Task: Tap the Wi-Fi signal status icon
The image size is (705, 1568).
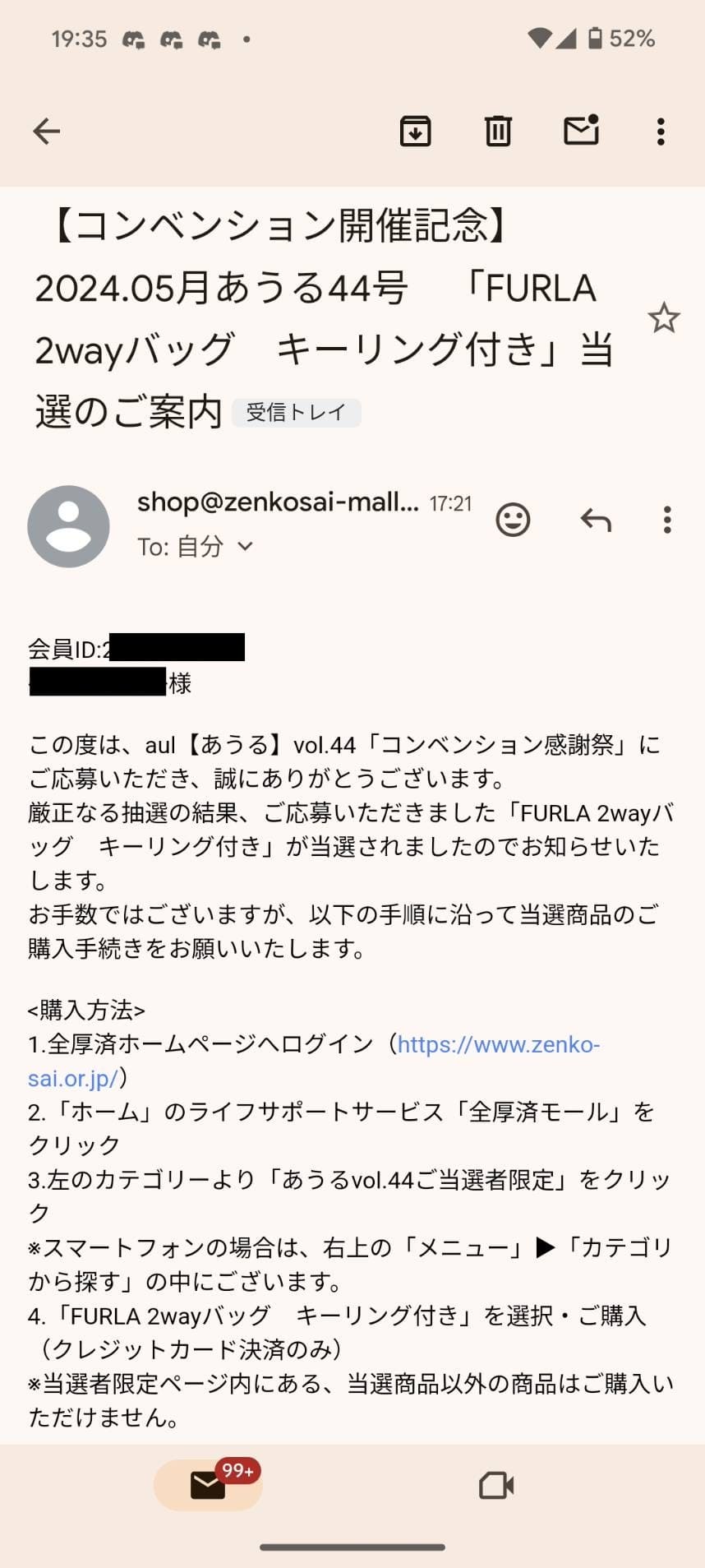Action: 539,39
